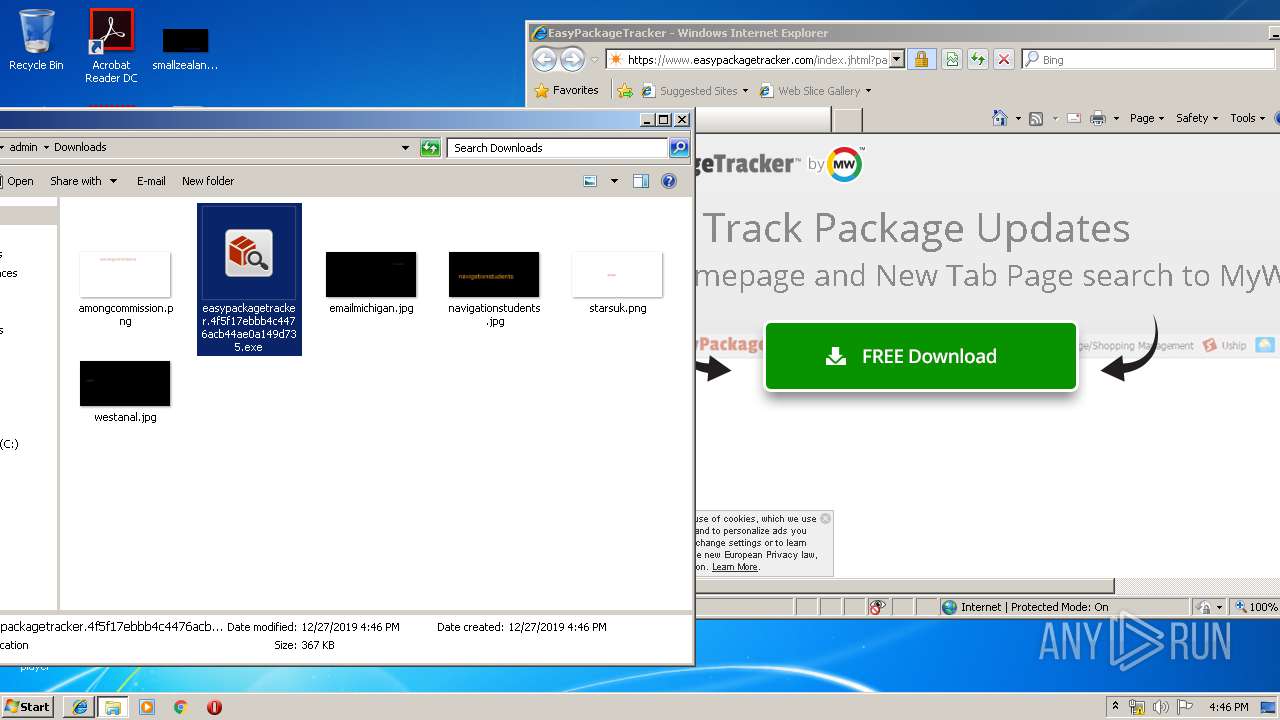Click Internet Explorer taskbar icon

79,707
